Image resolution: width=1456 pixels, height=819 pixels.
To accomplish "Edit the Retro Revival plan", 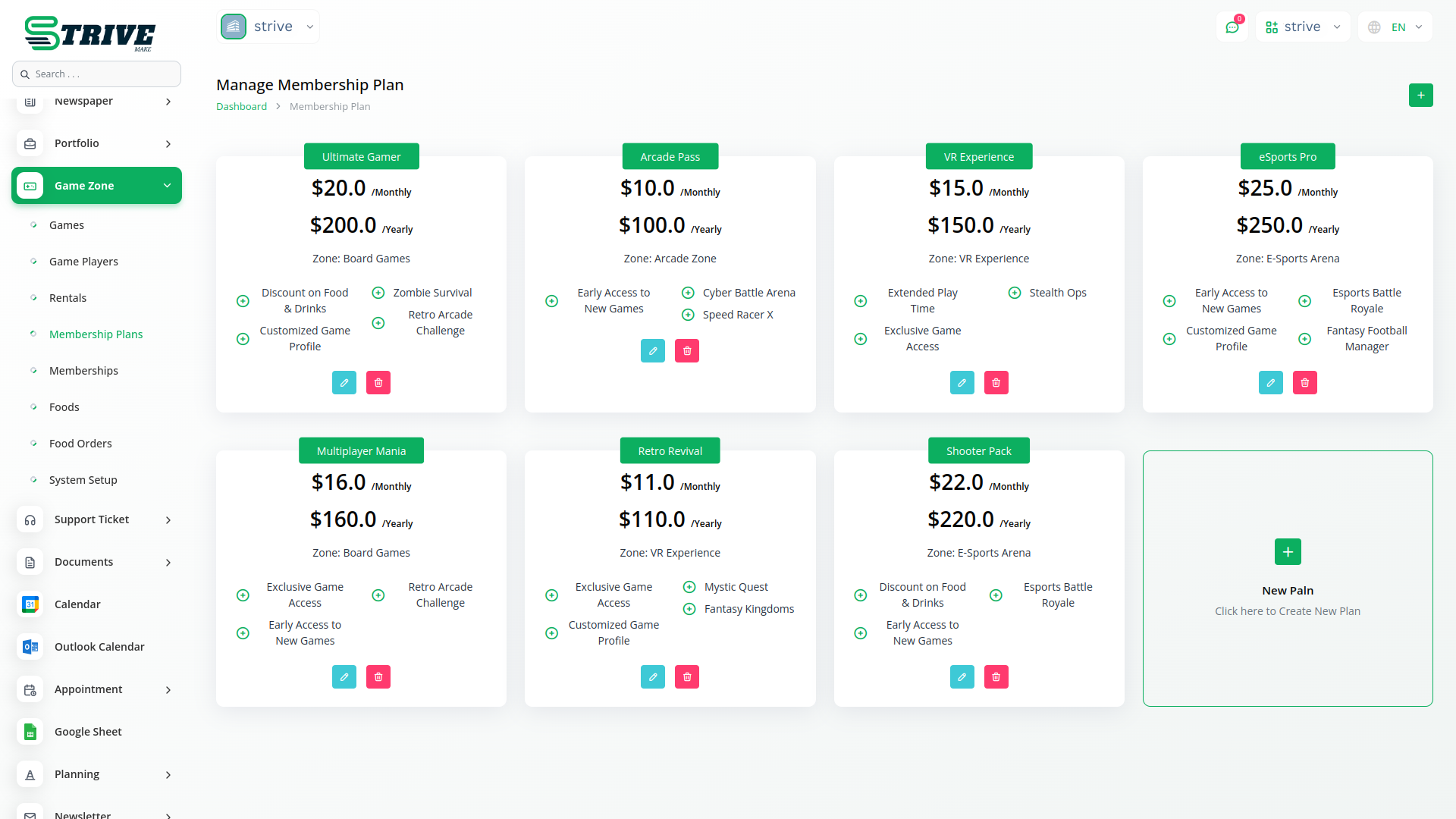I will pyautogui.click(x=653, y=677).
